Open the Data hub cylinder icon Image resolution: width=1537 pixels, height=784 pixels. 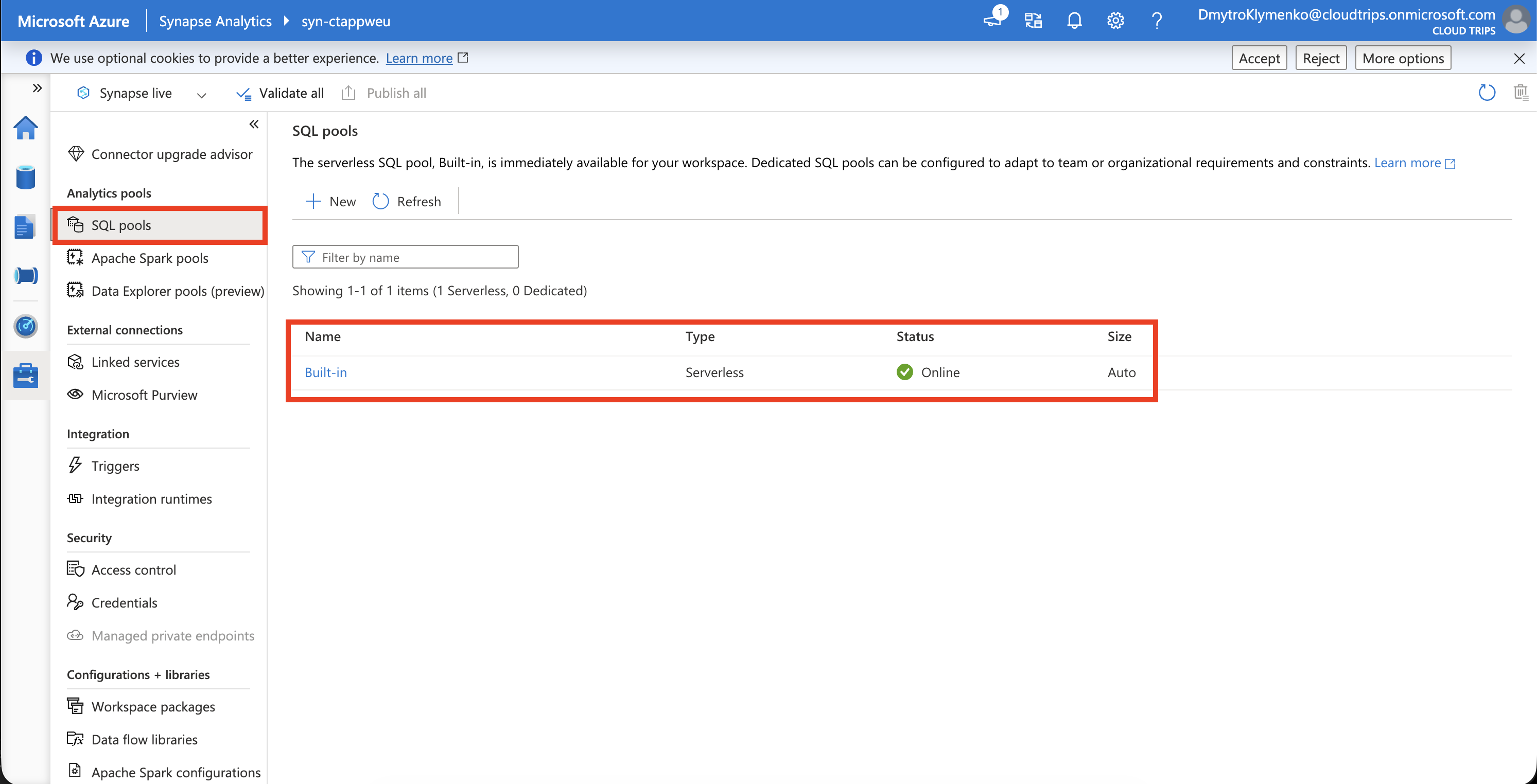pos(26,177)
